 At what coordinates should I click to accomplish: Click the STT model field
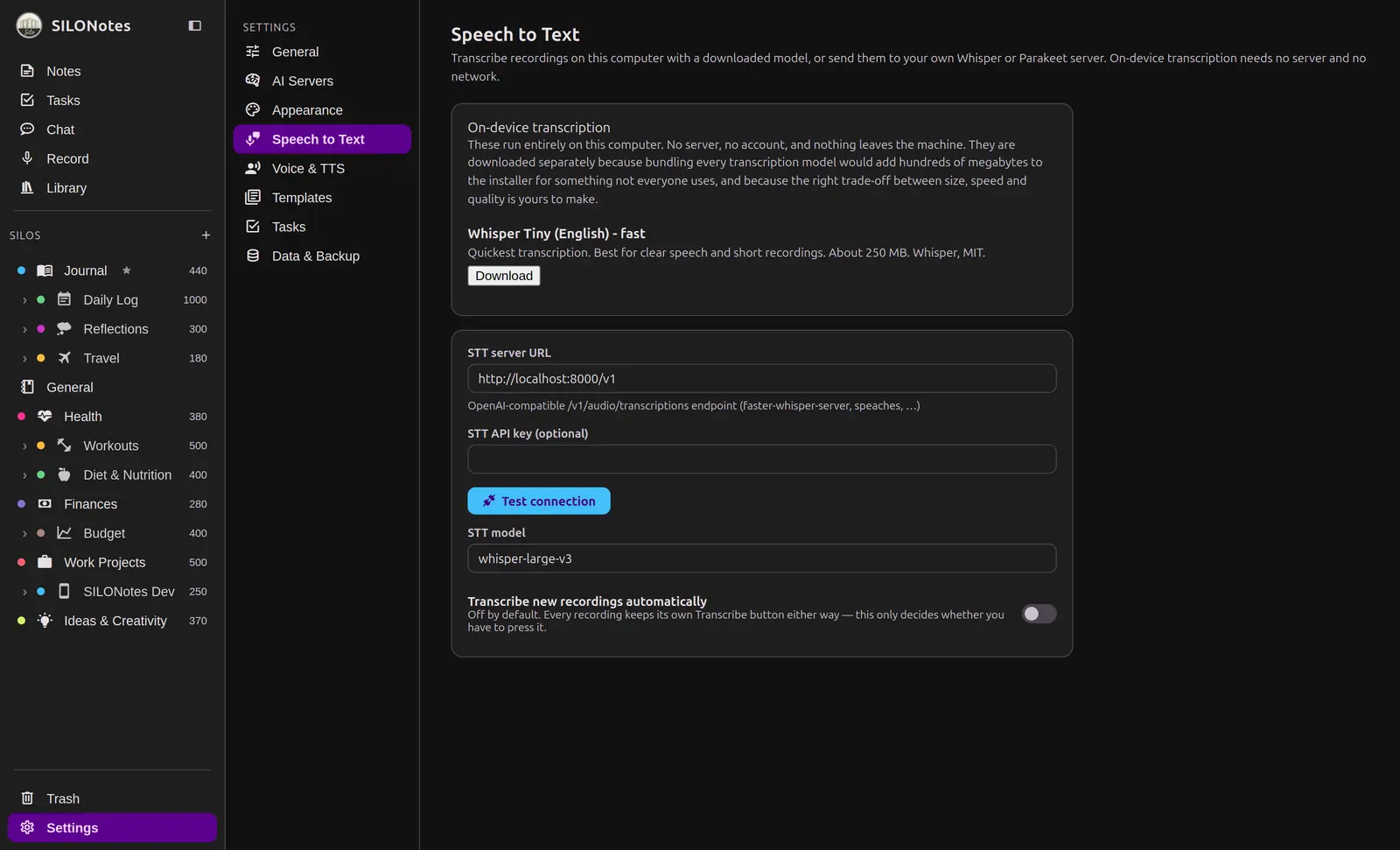tap(762, 558)
